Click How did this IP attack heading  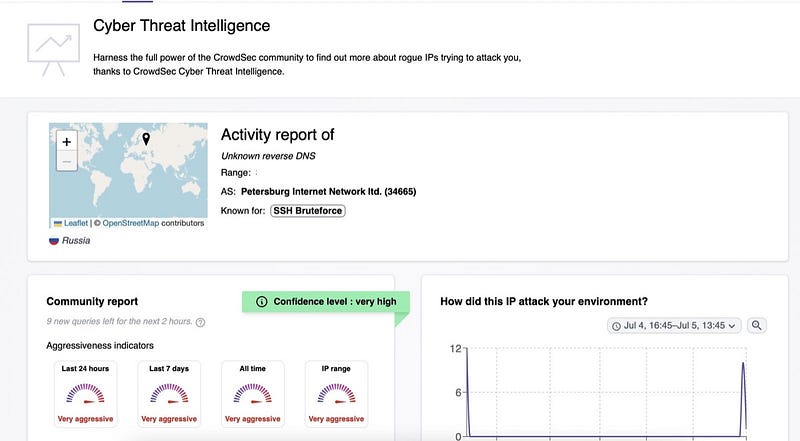click(x=544, y=302)
